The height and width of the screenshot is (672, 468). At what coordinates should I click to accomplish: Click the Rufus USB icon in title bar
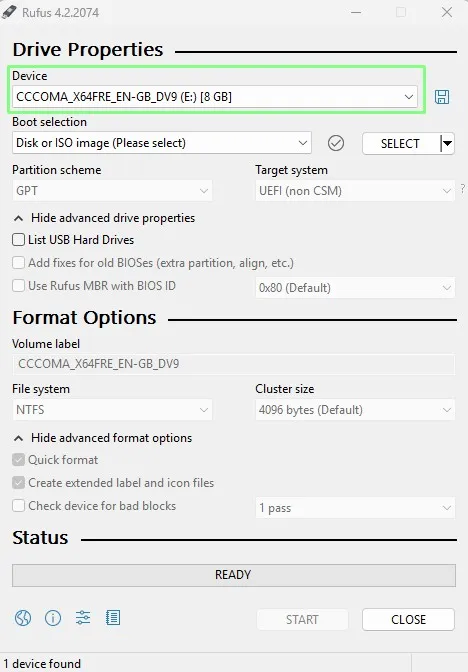(9, 12)
